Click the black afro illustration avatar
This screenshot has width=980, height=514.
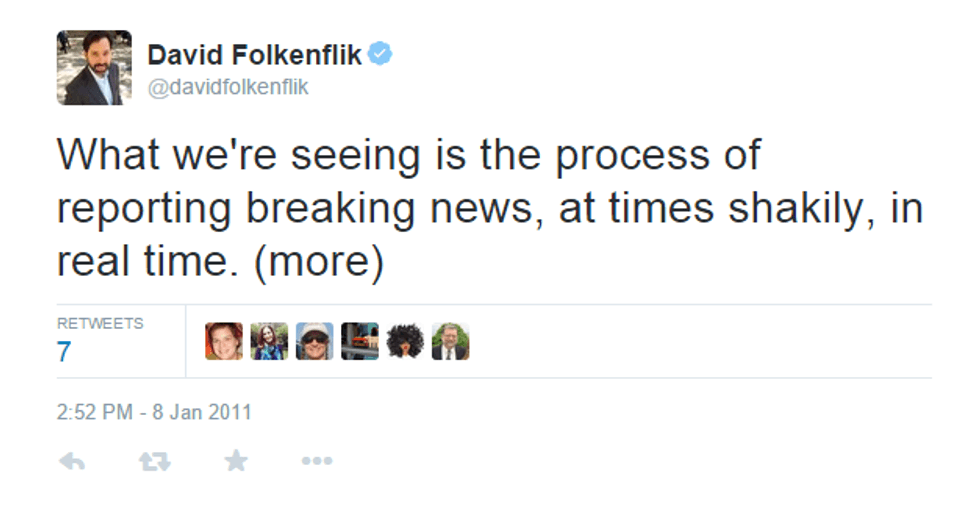coord(405,341)
